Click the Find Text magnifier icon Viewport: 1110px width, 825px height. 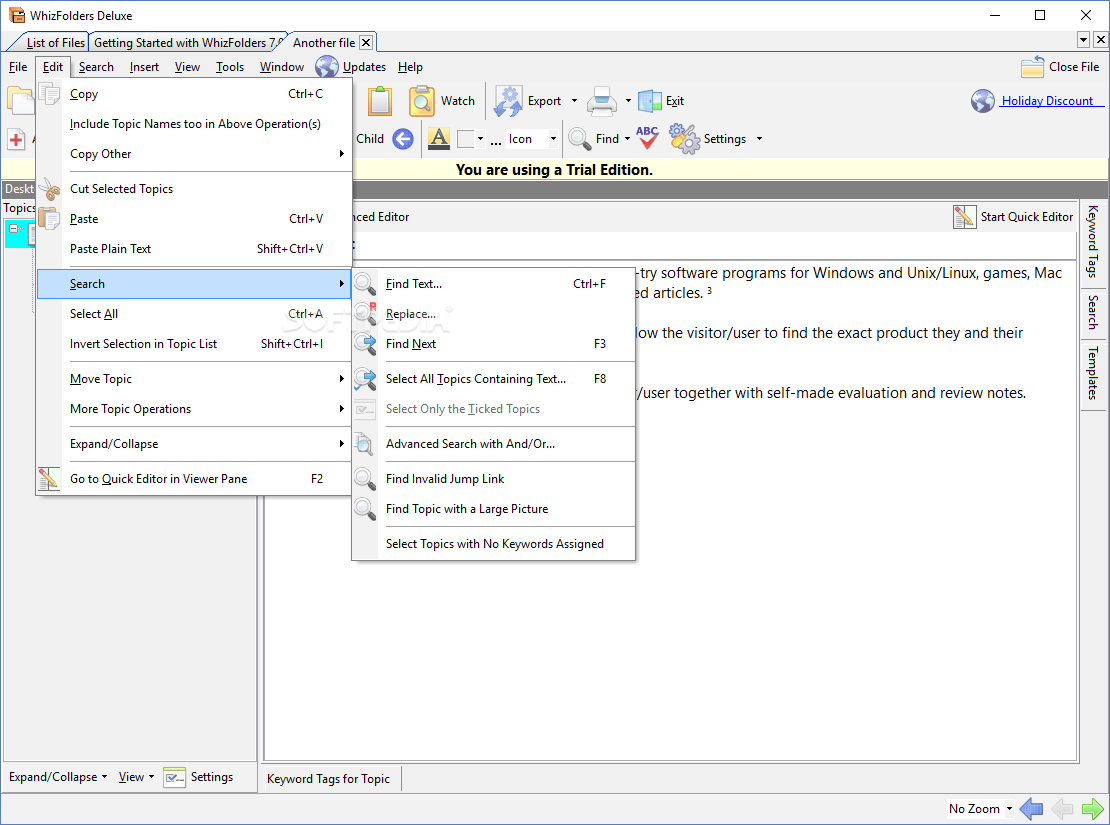(x=365, y=284)
